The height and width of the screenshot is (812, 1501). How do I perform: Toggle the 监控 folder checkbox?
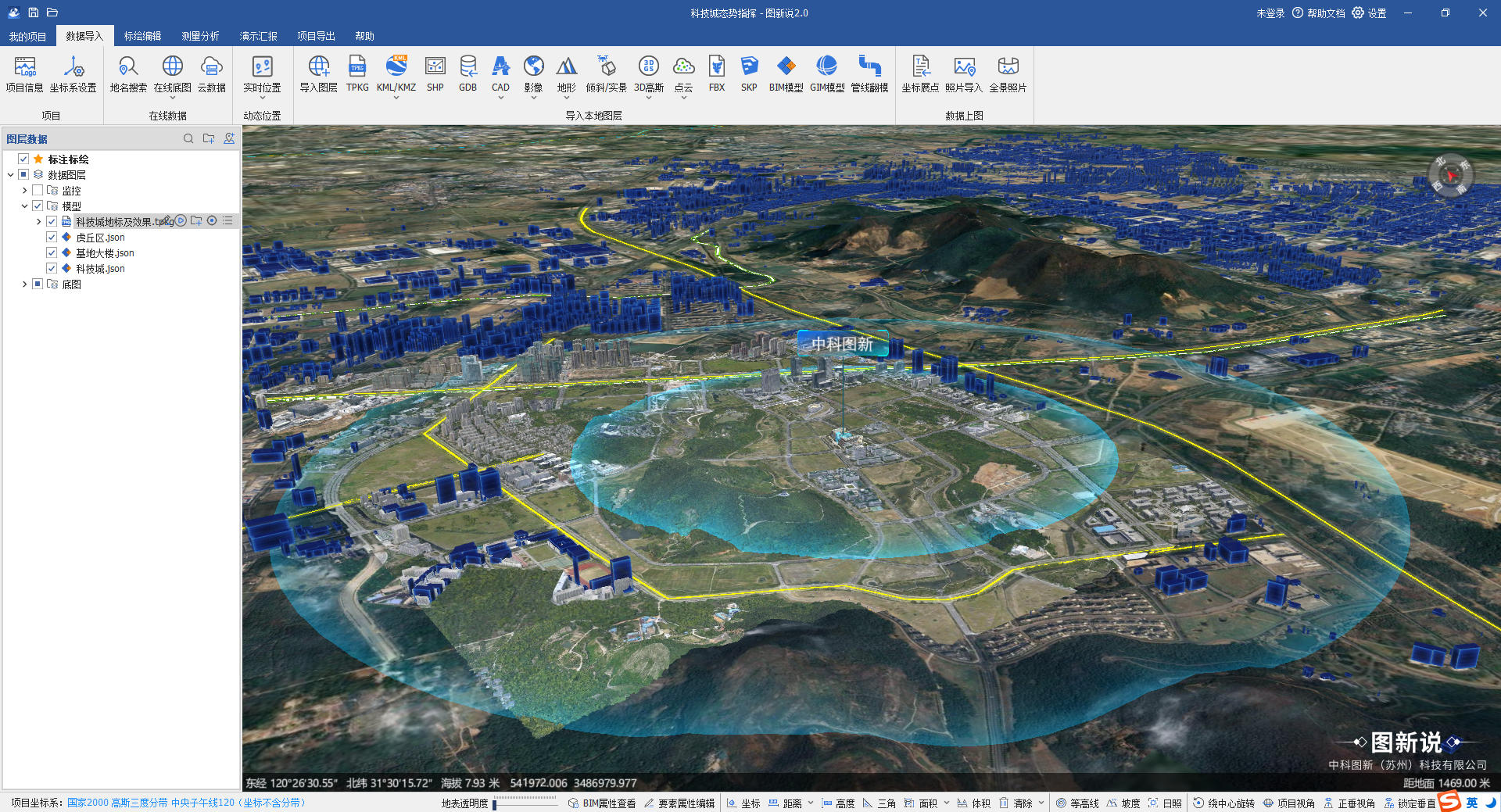38,190
